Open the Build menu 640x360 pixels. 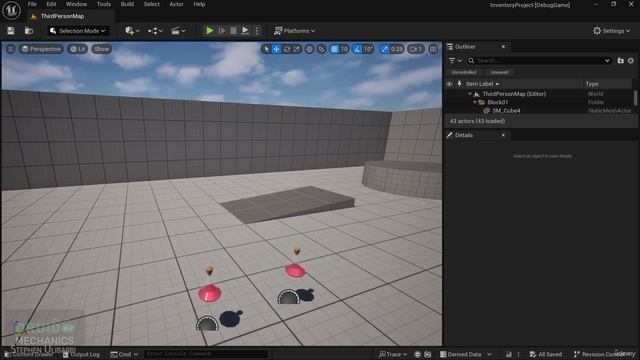[x=127, y=4]
